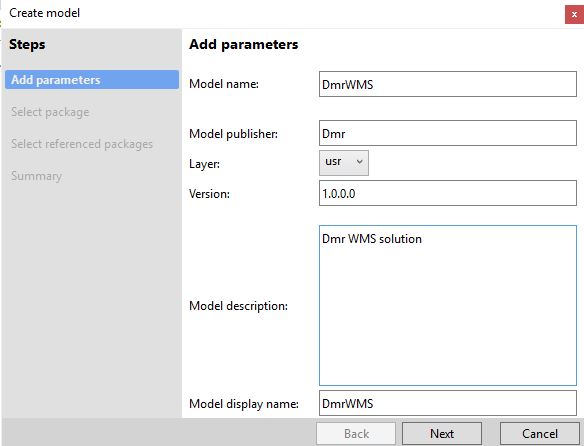Expand the Layer dropdown showing usr
The height and width of the screenshot is (446, 584).
point(344,163)
